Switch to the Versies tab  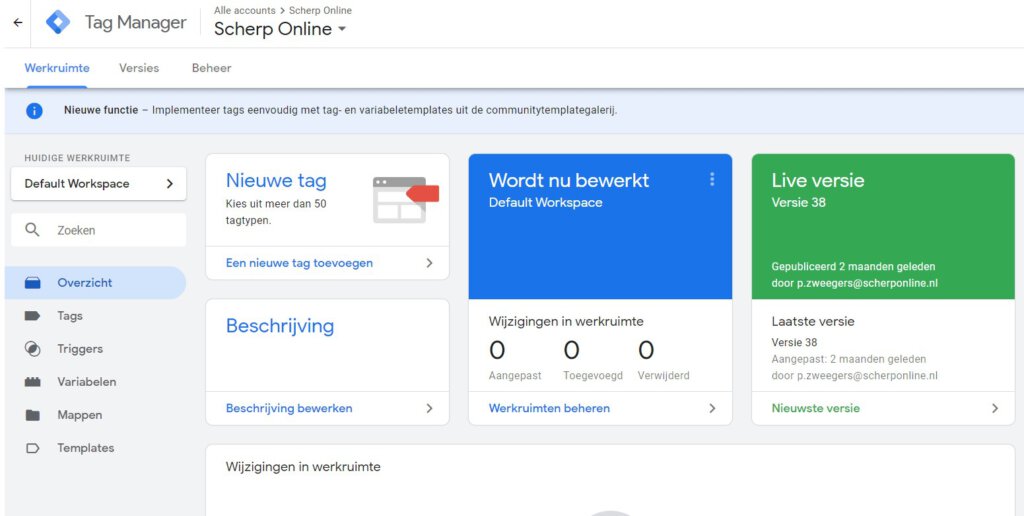coord(139,68)
